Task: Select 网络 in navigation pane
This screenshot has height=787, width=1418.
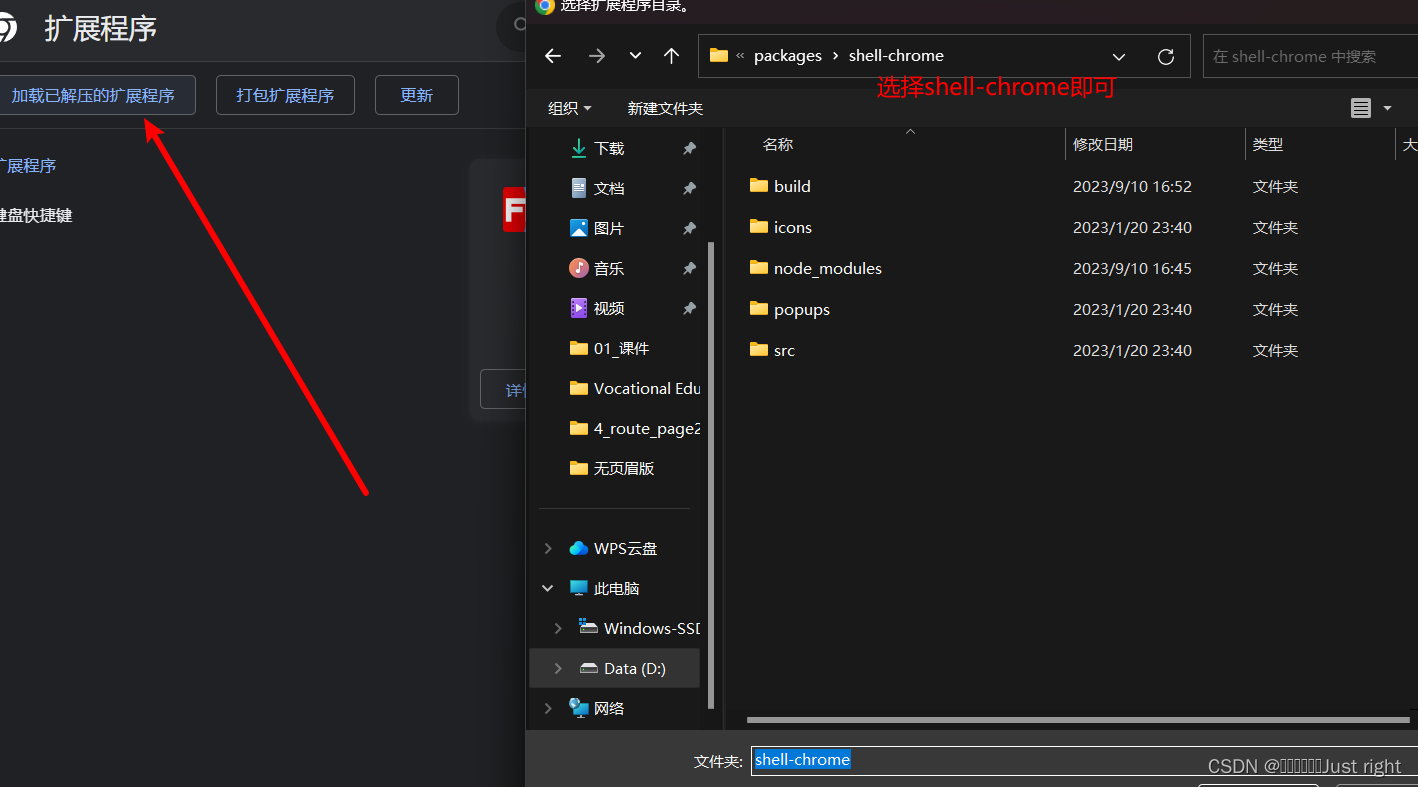Action: pos(597,708)
